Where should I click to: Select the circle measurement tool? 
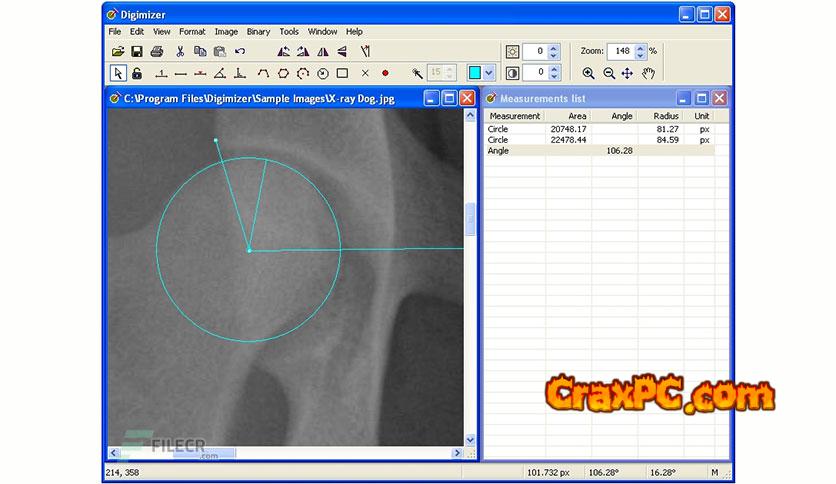pos(322,73)
